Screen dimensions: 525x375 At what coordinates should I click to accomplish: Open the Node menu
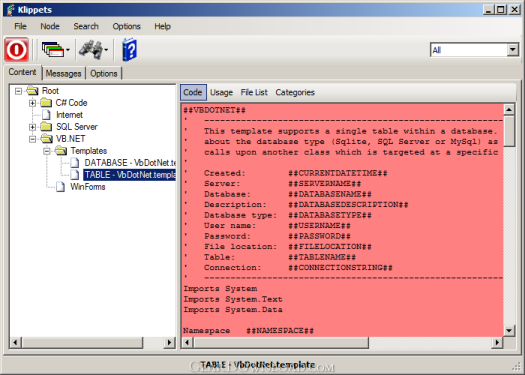50,26
